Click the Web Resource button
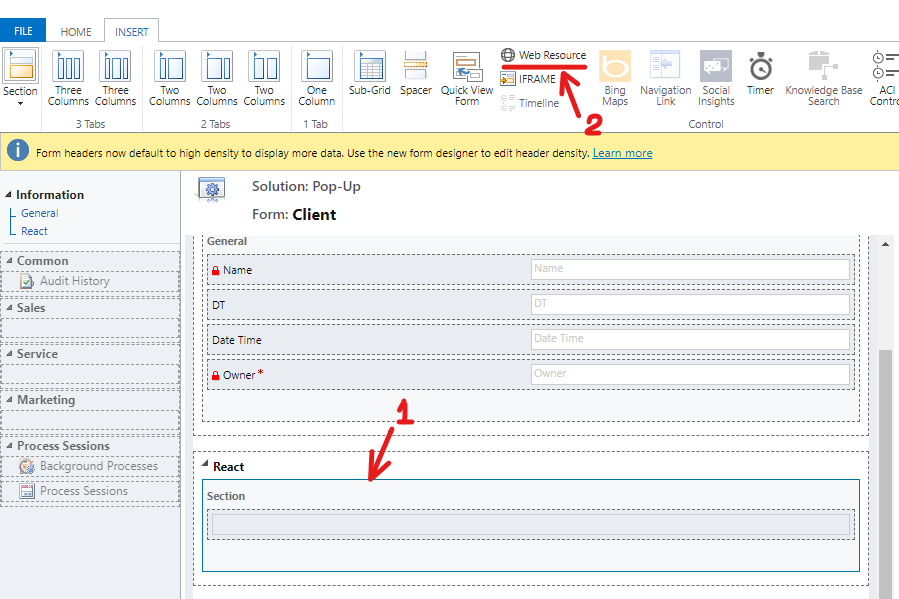Screen dimensions: 899x599 543,55
